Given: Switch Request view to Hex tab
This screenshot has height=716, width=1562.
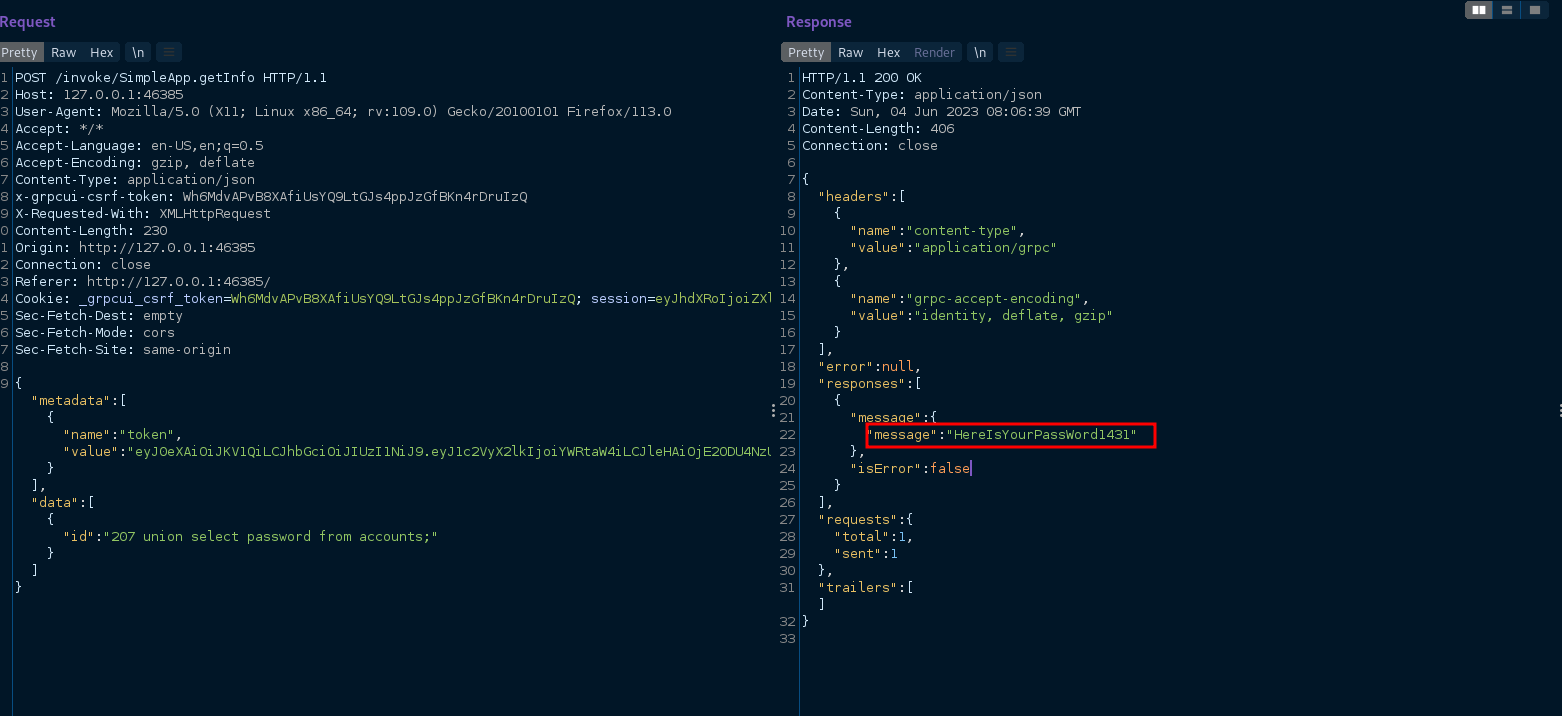Looking at the screenshot, I should [x=101, y=52].
